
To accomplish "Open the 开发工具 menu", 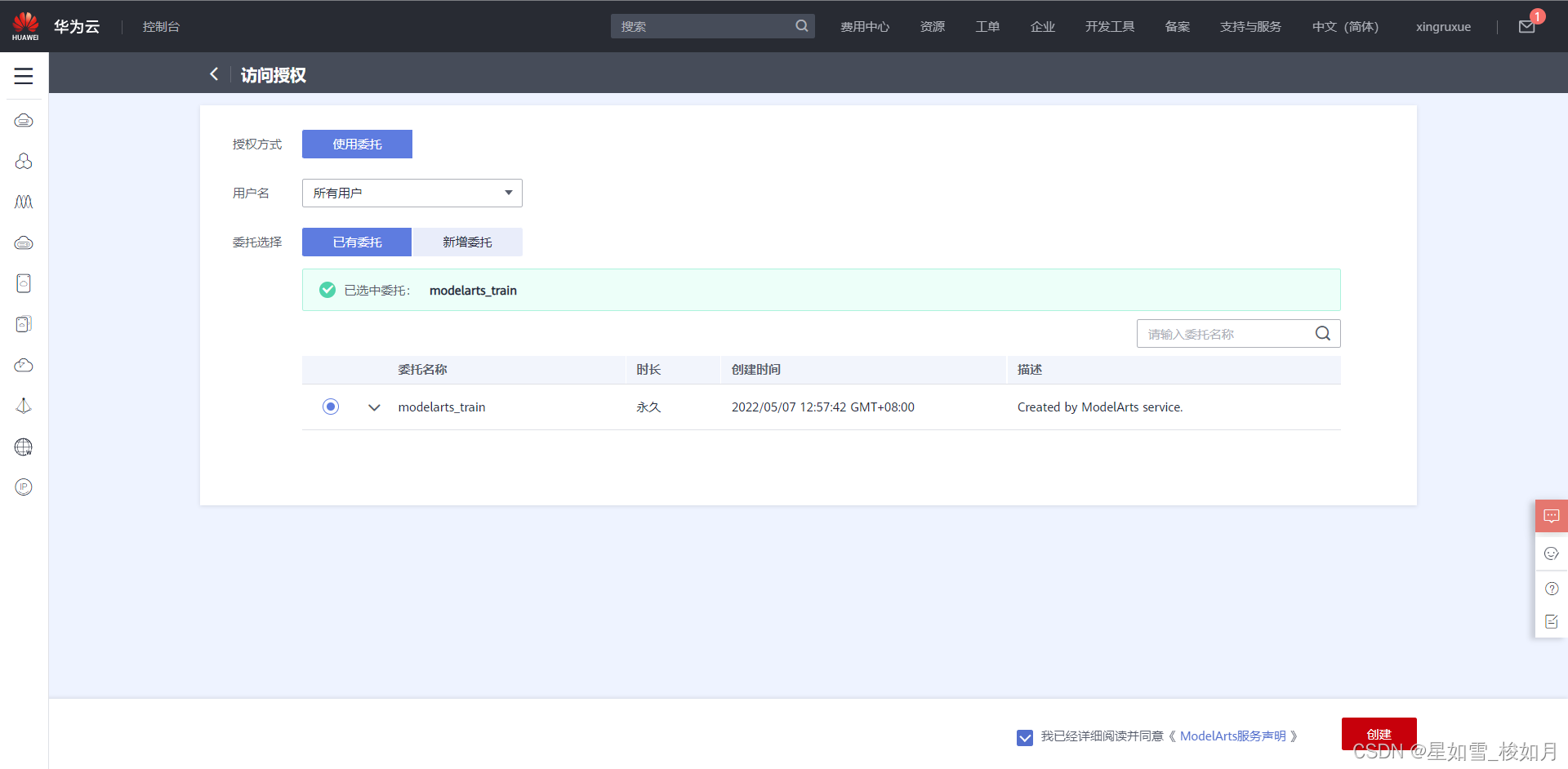I will pyautogui.click(x=1110, y=27).
